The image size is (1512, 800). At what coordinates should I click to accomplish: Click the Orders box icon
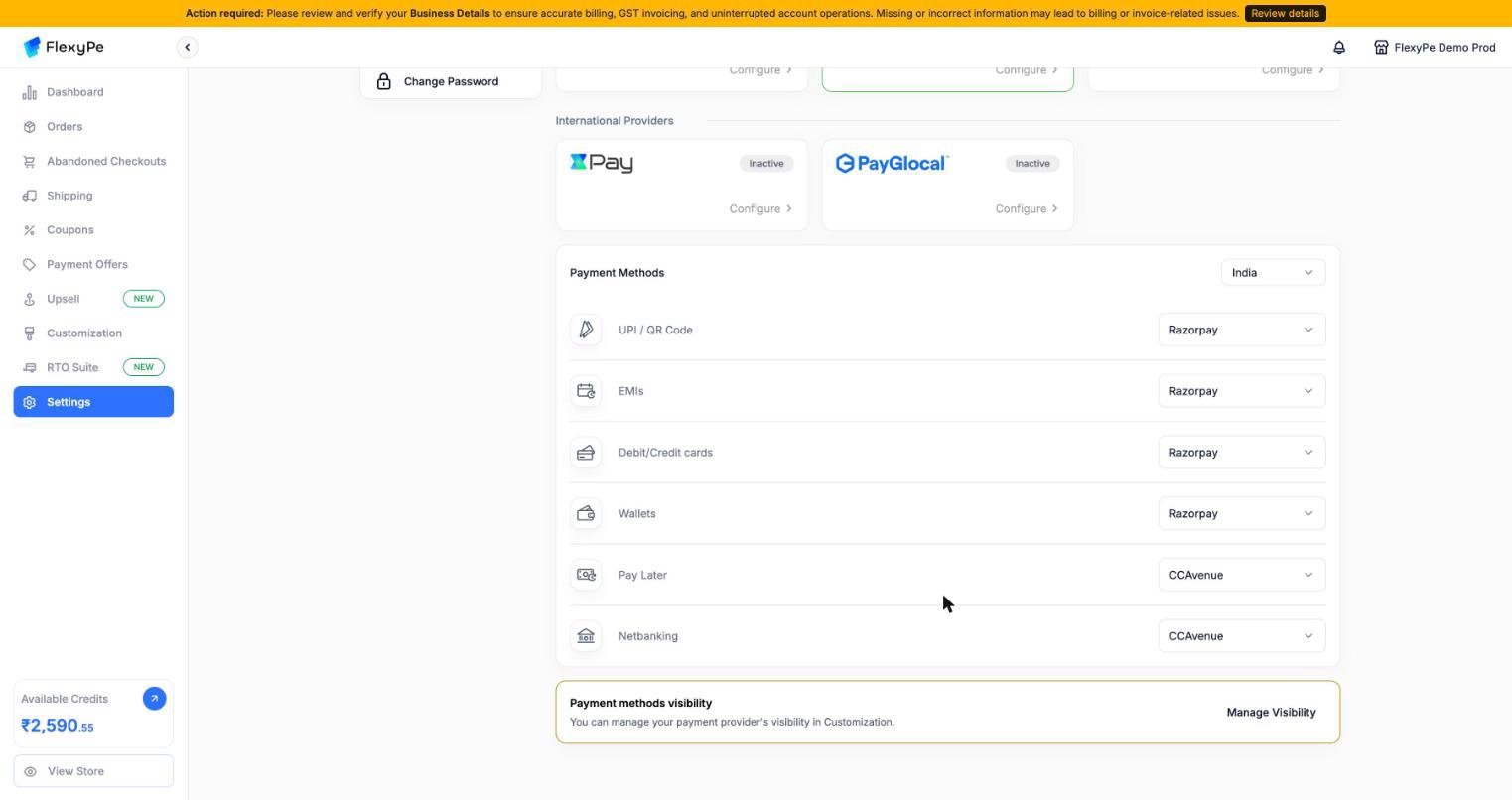click(30, 127)
